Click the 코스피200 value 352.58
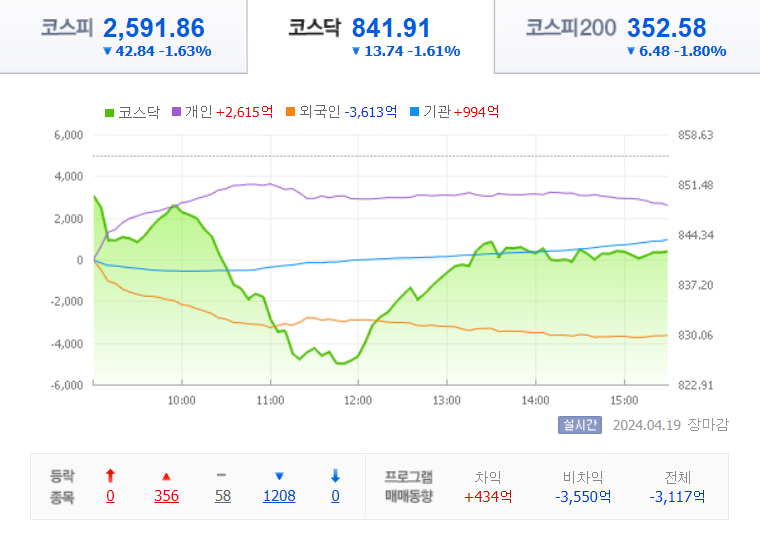Viewport: 760px width, 548px height. click(666, 28)
